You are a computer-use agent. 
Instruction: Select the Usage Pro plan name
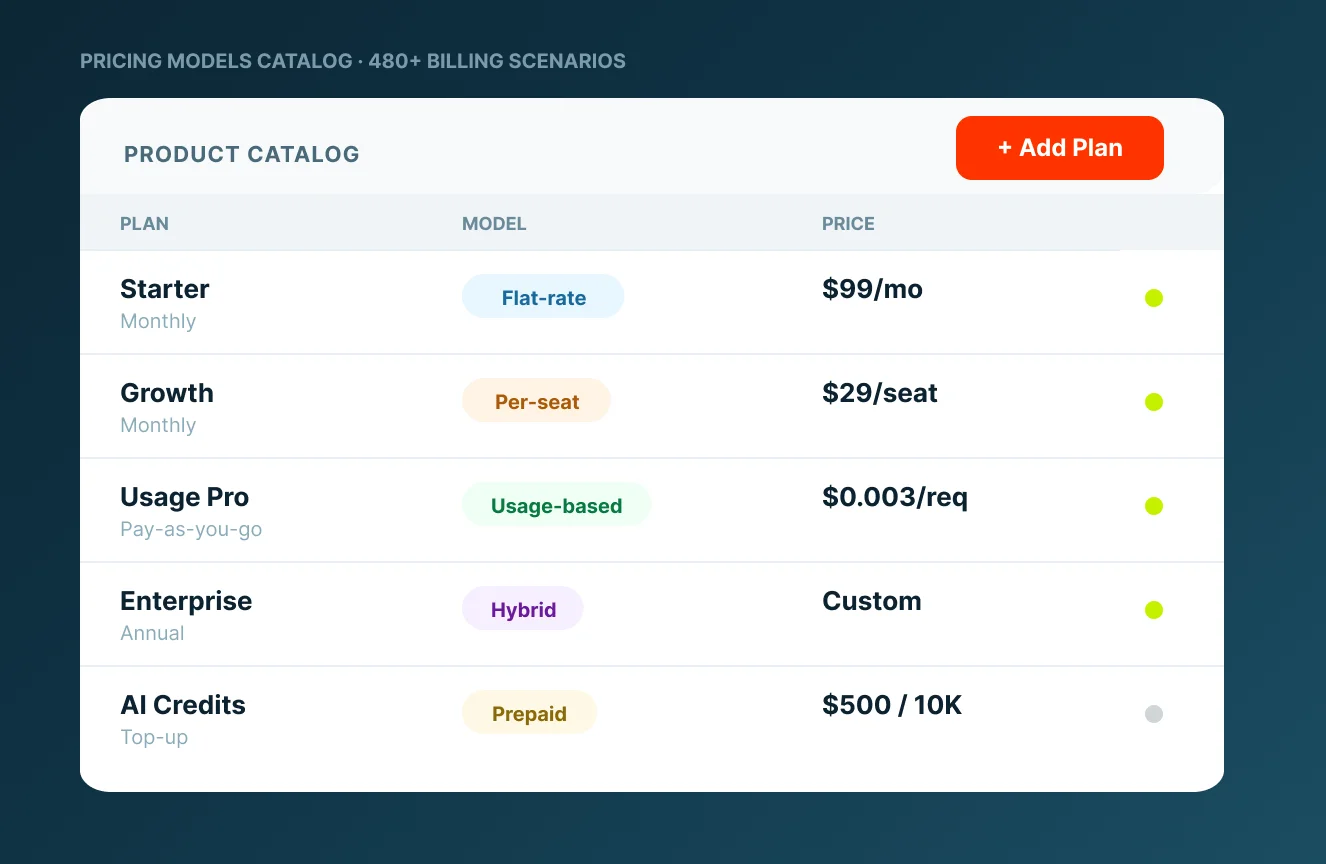point(185,497)
